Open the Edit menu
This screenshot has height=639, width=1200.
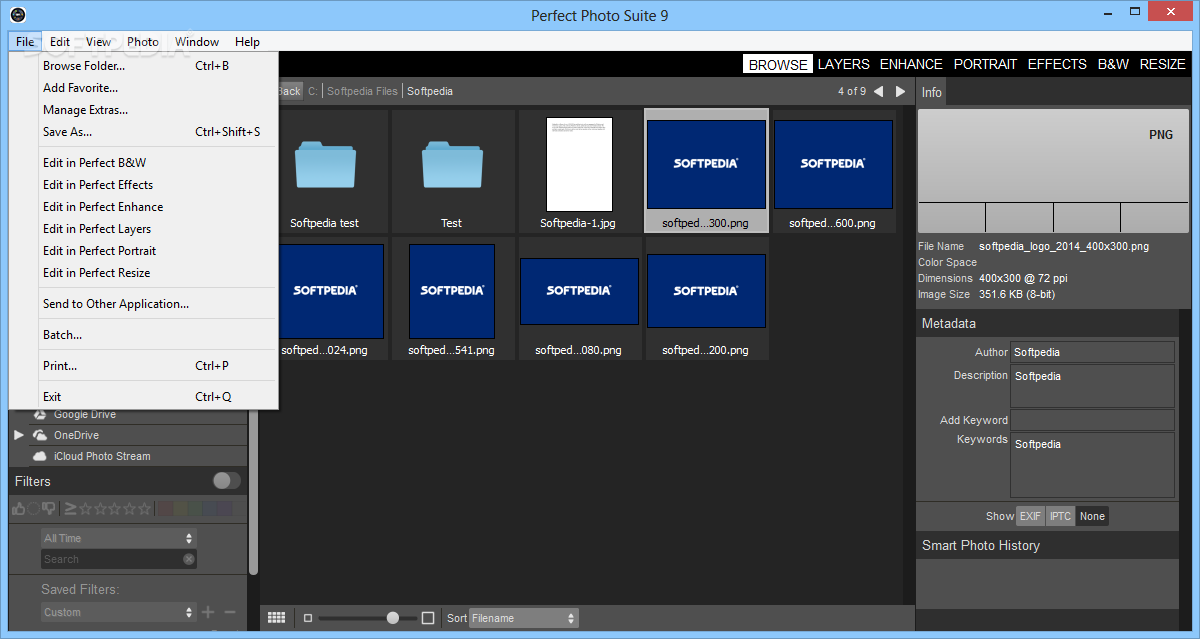pos(60,42)
